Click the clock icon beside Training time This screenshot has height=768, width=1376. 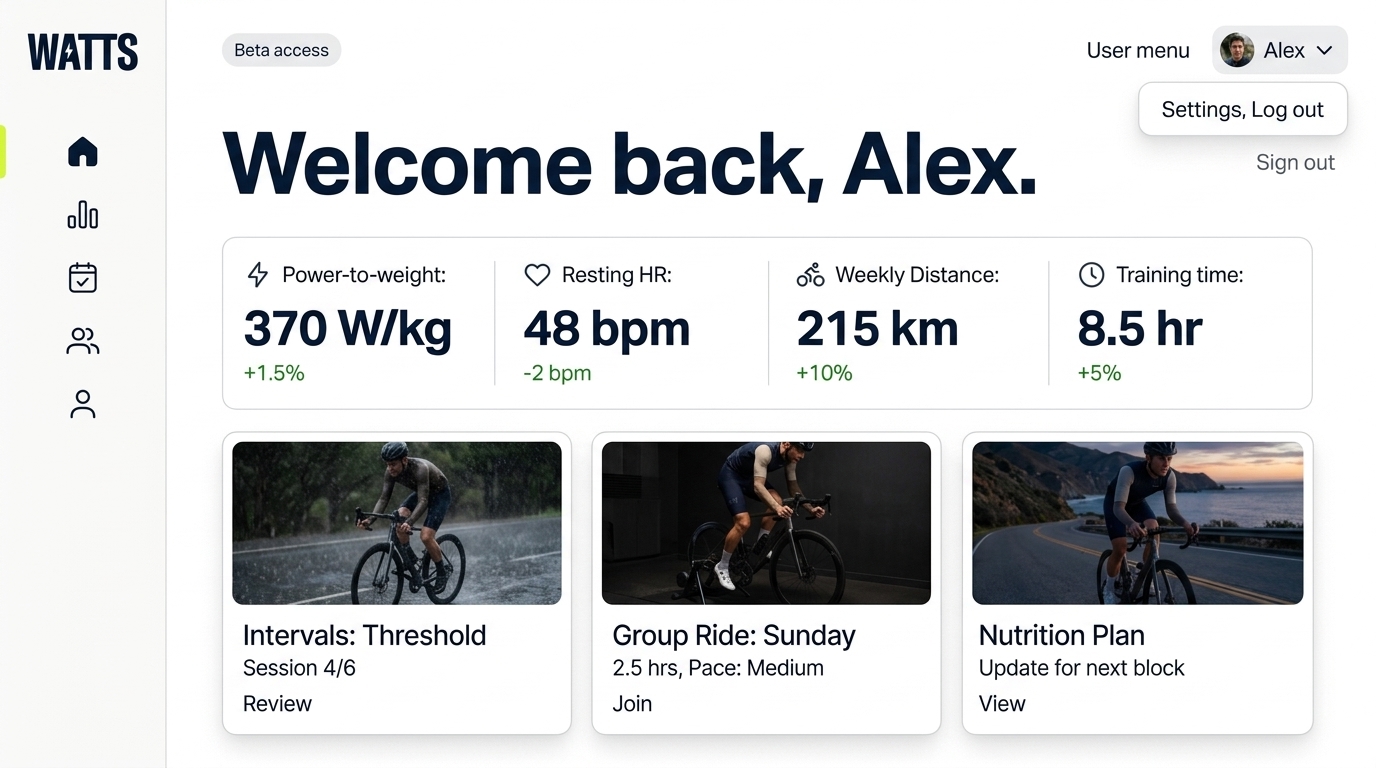[1091, 275]
